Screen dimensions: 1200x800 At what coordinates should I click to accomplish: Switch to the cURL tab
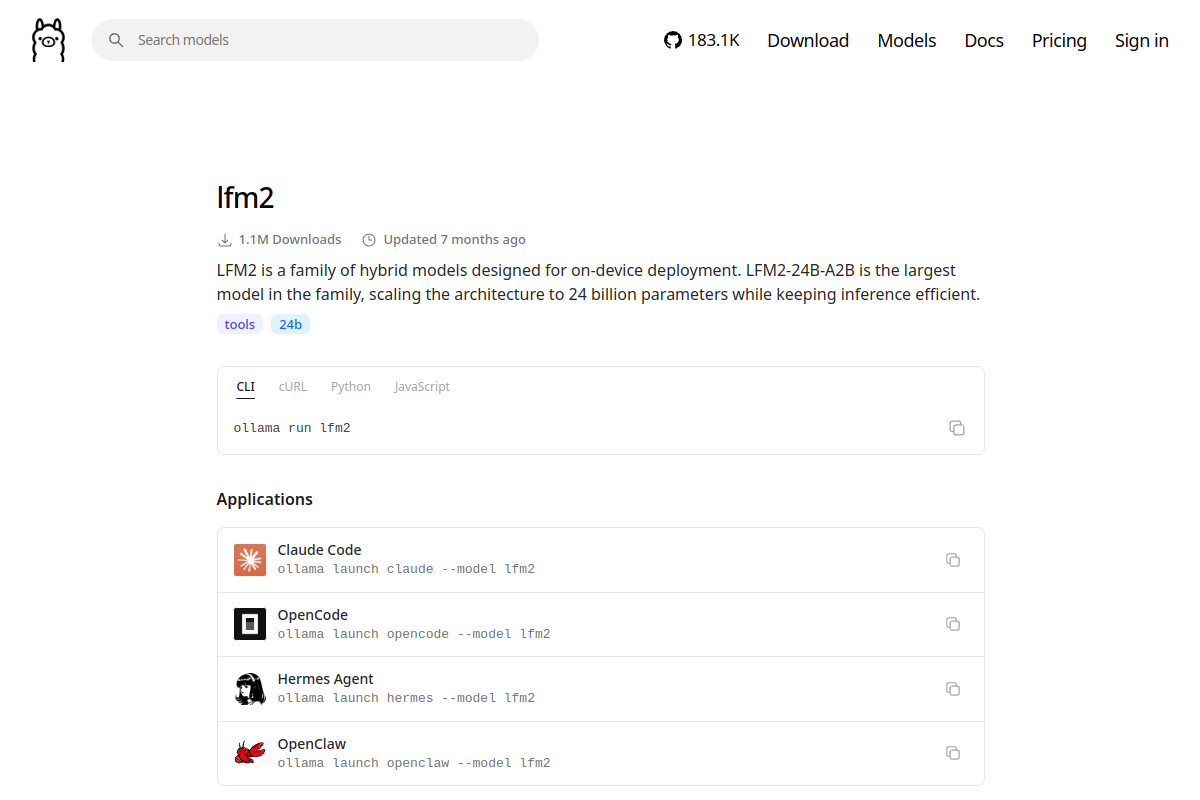293,387
